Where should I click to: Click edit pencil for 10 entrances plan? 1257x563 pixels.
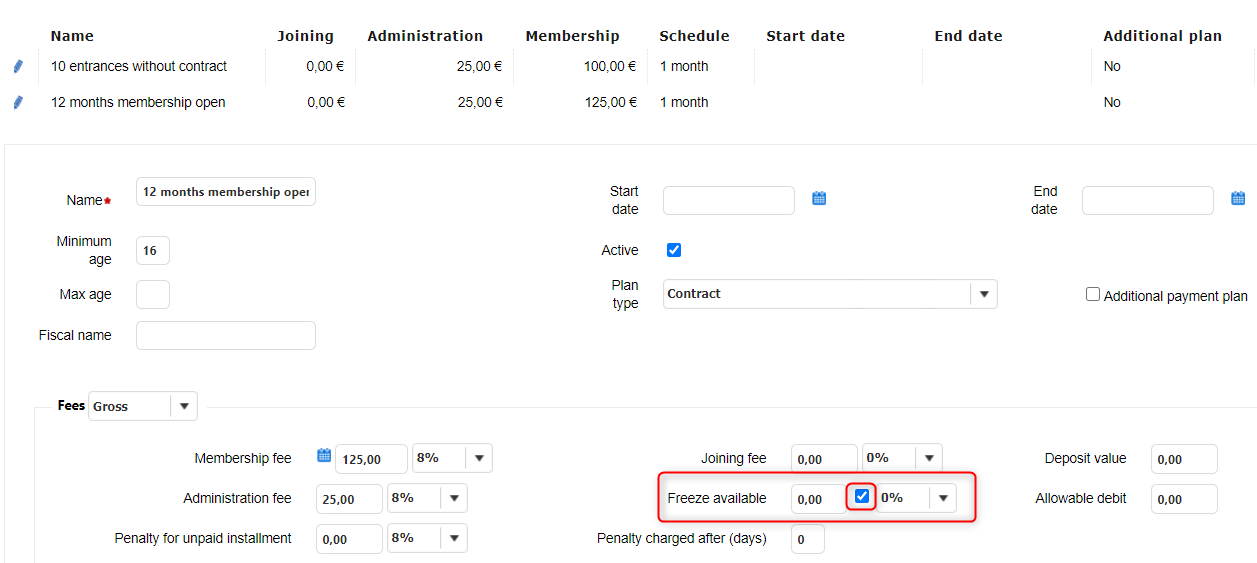tap(17, 66)
